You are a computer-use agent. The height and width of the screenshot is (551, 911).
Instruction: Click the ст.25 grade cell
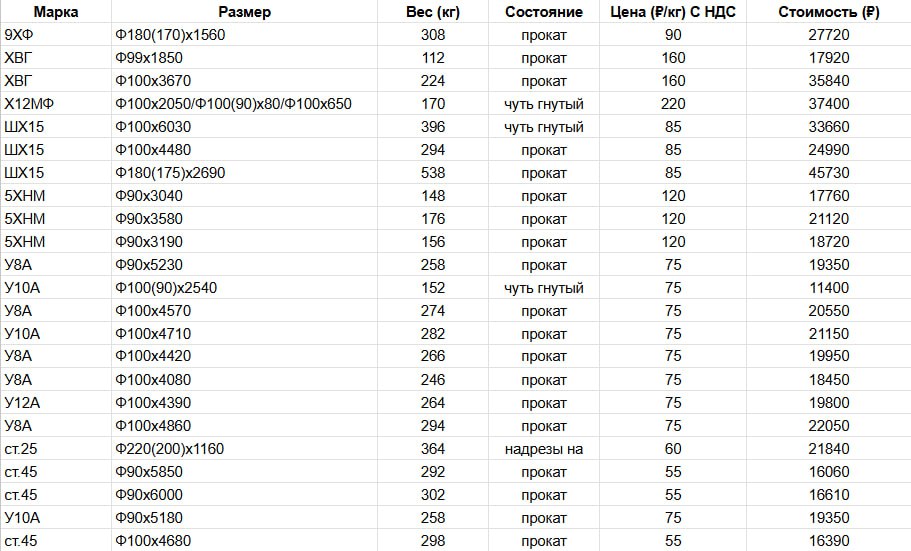tap(56, 449)
